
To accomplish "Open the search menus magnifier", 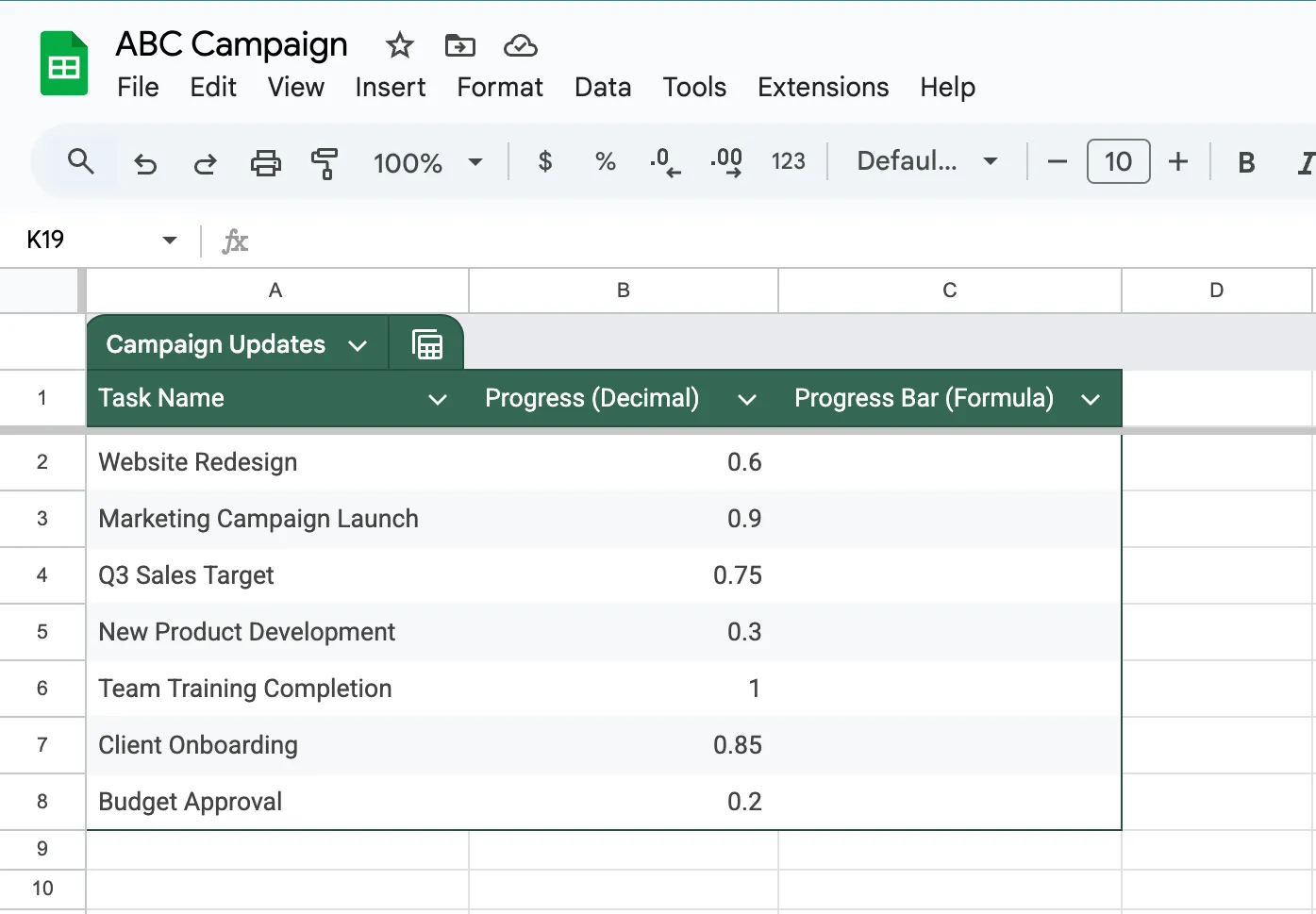I will click(81, 162).
